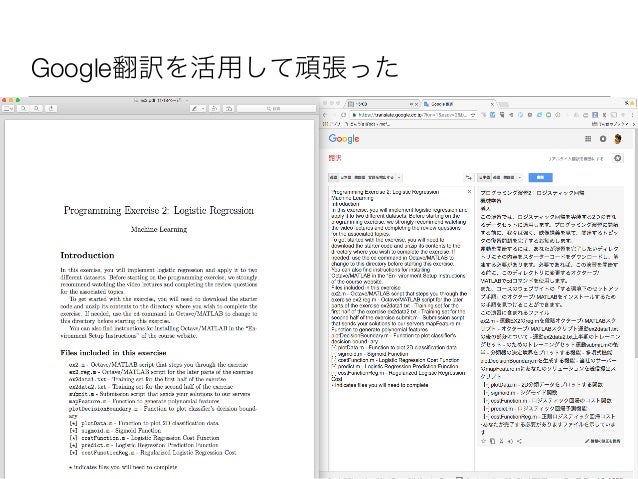Open the other bookmarks folder in Chrome

tap(611, 124)
